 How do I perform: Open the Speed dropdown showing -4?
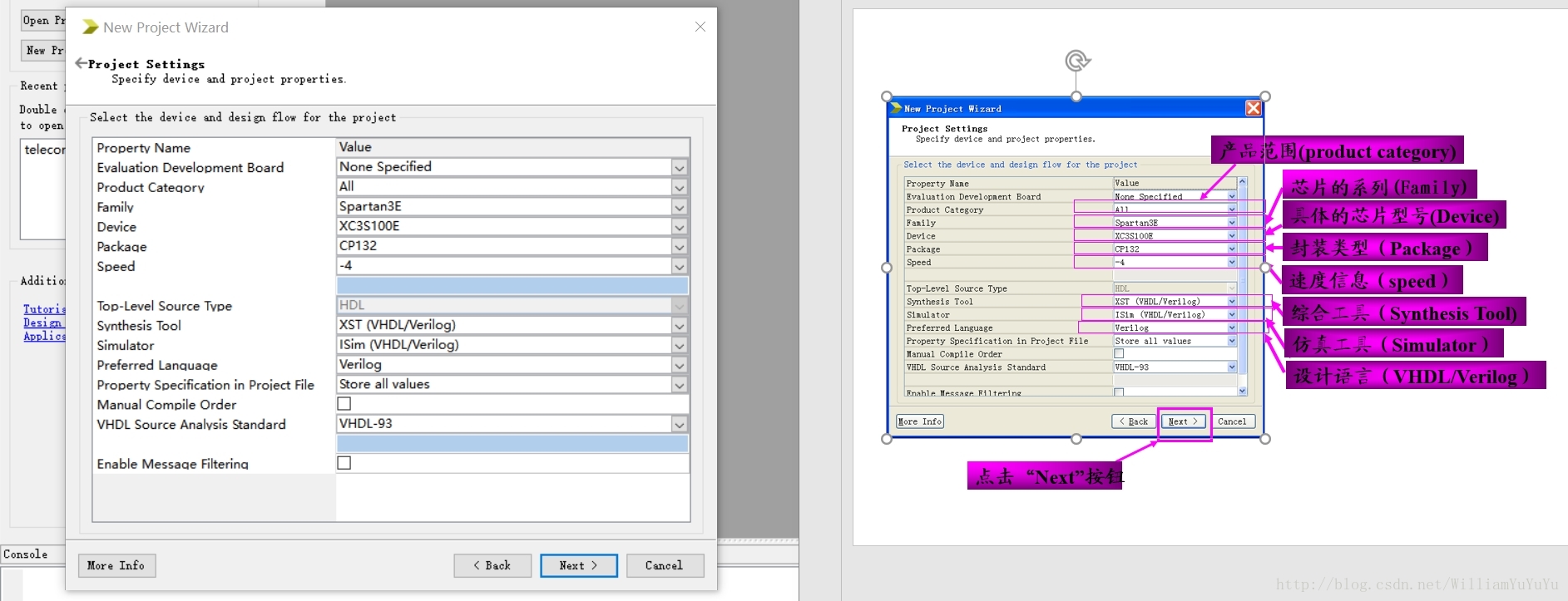(680, 266)
